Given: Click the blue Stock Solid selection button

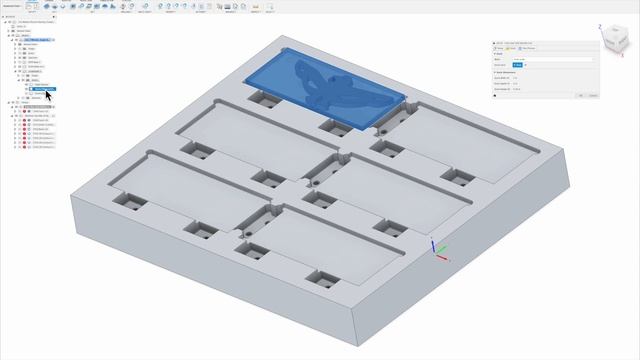Looking at the screenshot, I should coord(518,65).
